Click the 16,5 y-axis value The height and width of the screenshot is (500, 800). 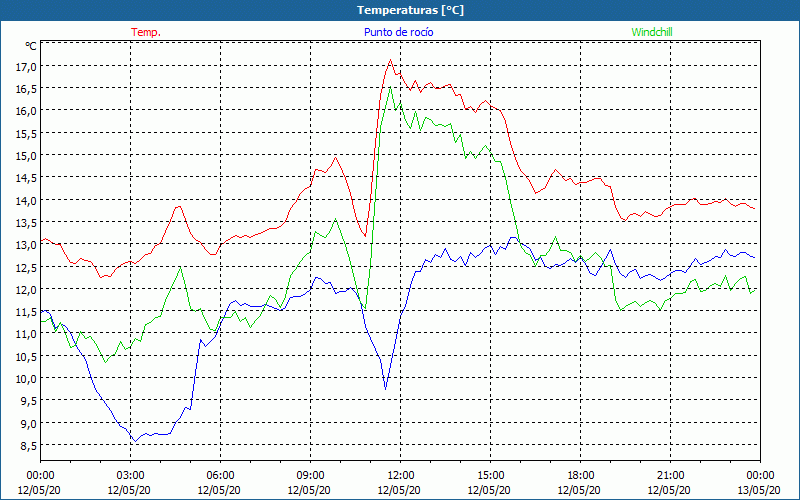click(x=27, y=89)
